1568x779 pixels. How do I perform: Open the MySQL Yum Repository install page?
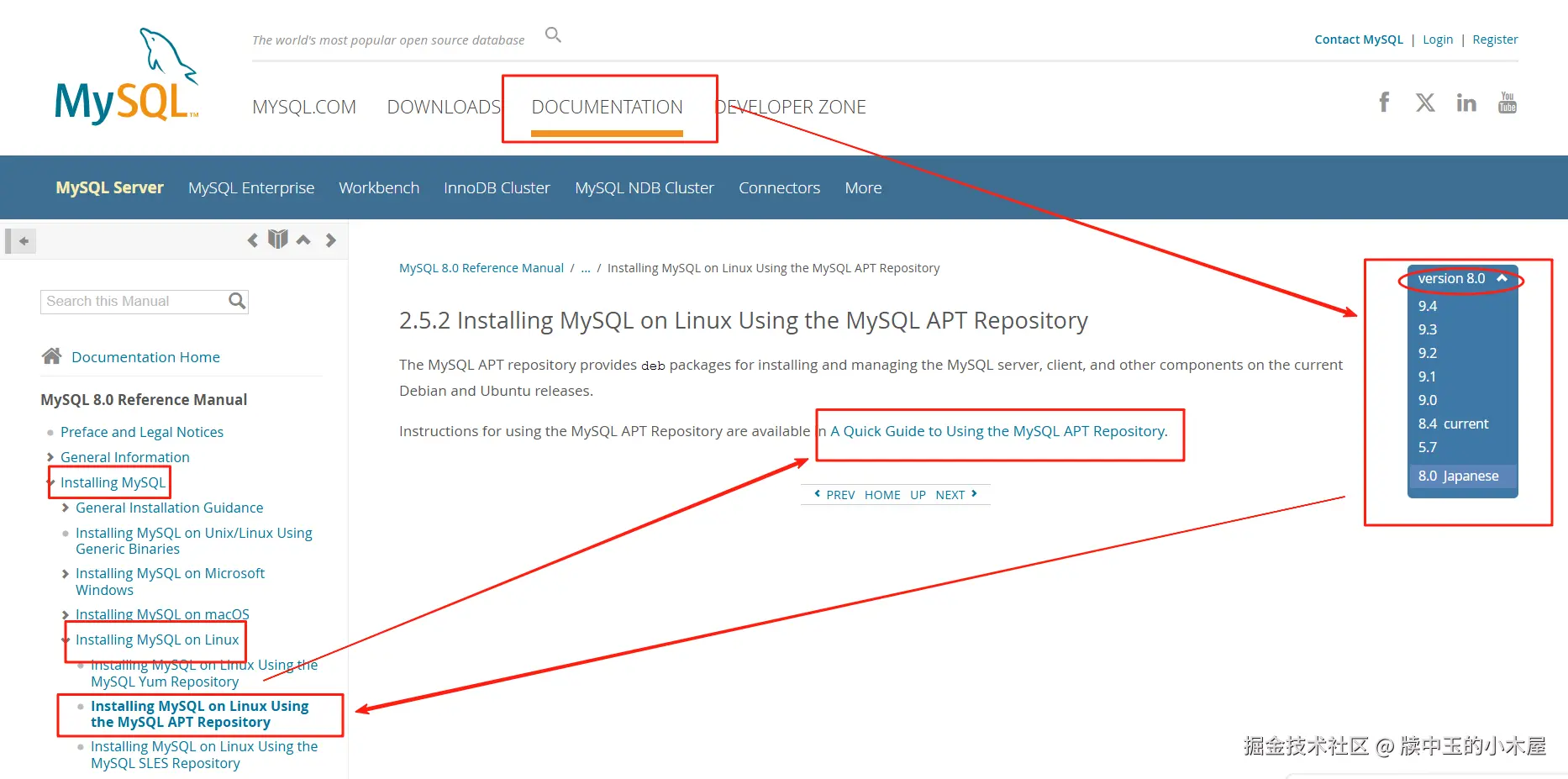point(204,673)
